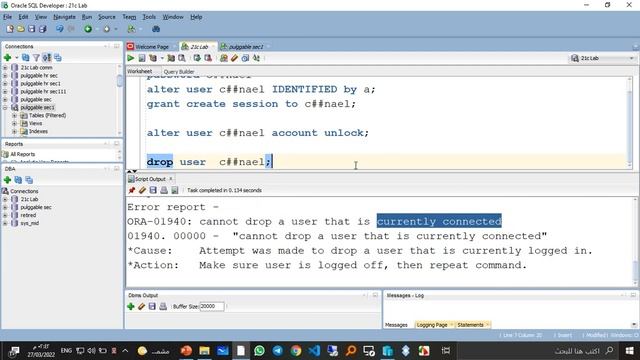Click the line 'alter user c##nael account unlock;'

[x=258, y=133]
